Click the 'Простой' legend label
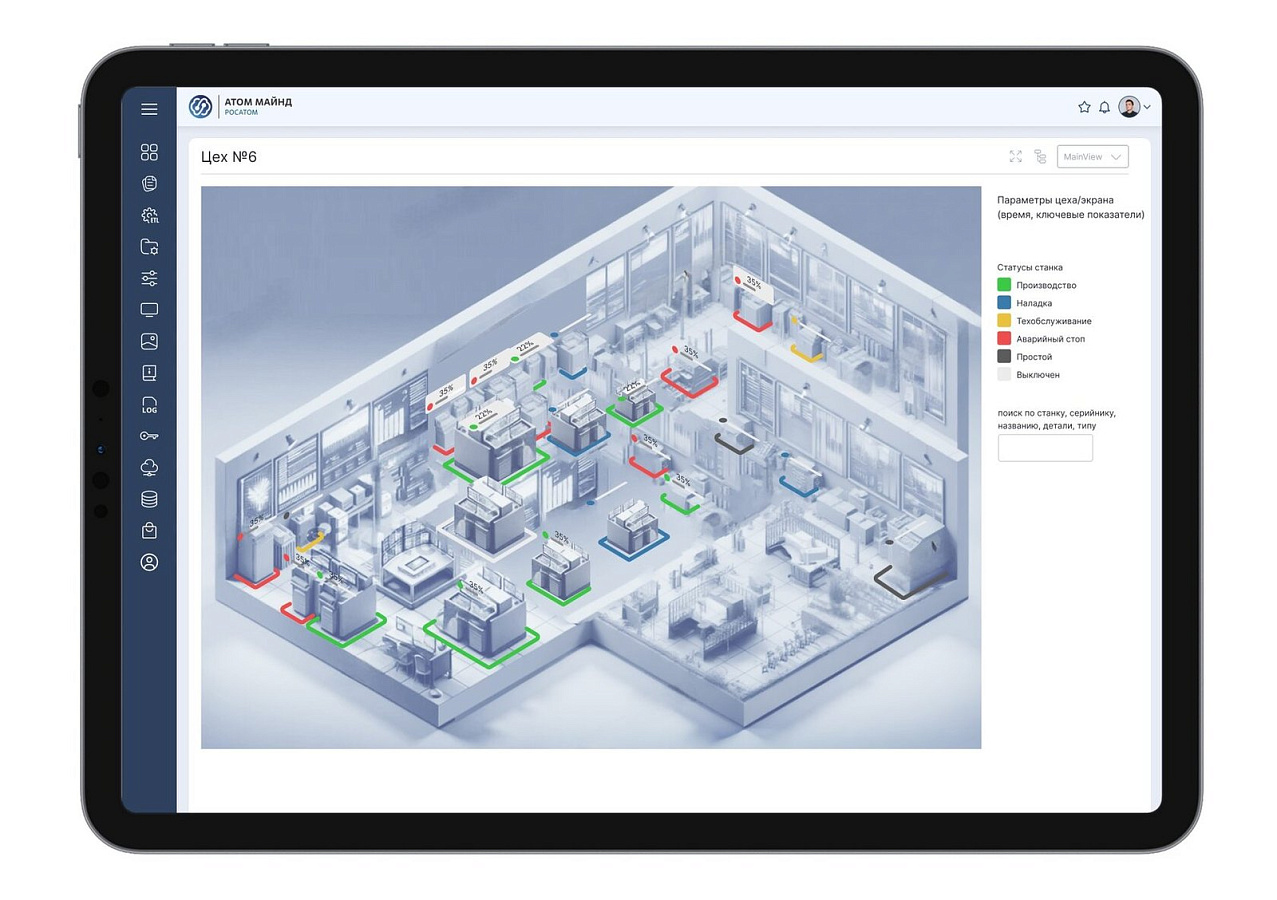Viewport: 1277px width, 900px height. click(1034, 357)
